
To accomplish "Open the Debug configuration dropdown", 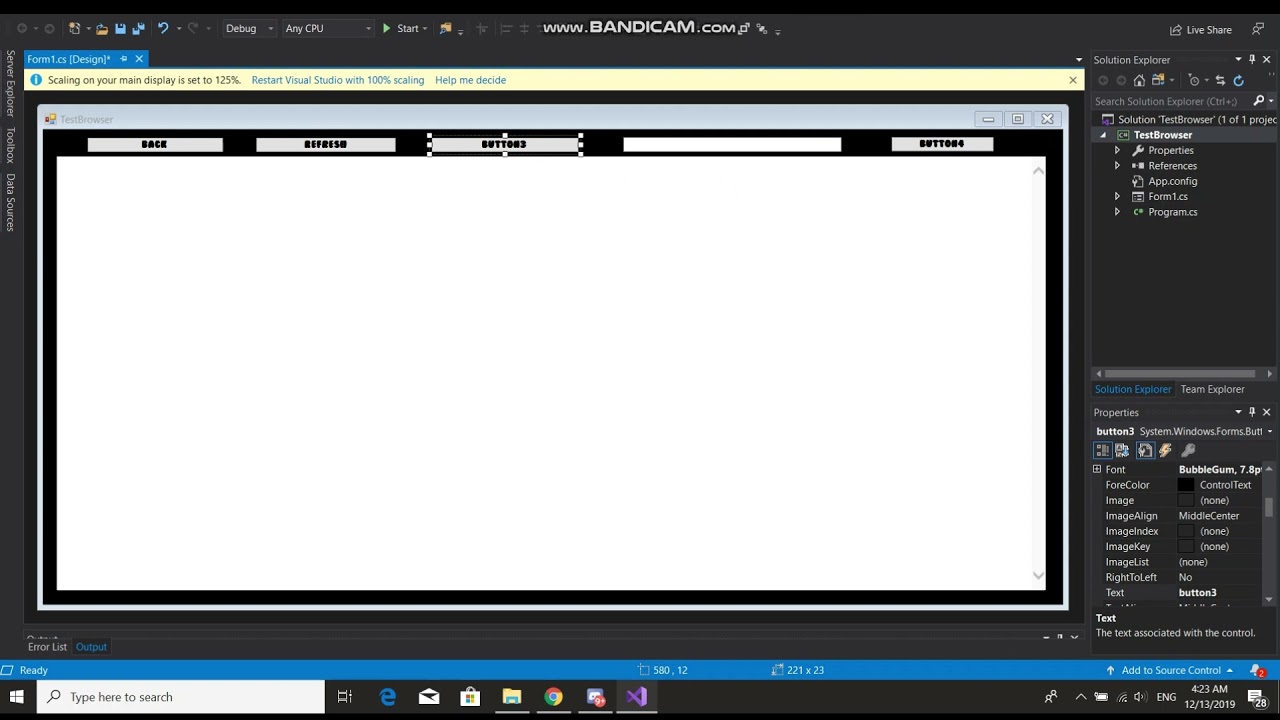I will (x=249, y=29).
